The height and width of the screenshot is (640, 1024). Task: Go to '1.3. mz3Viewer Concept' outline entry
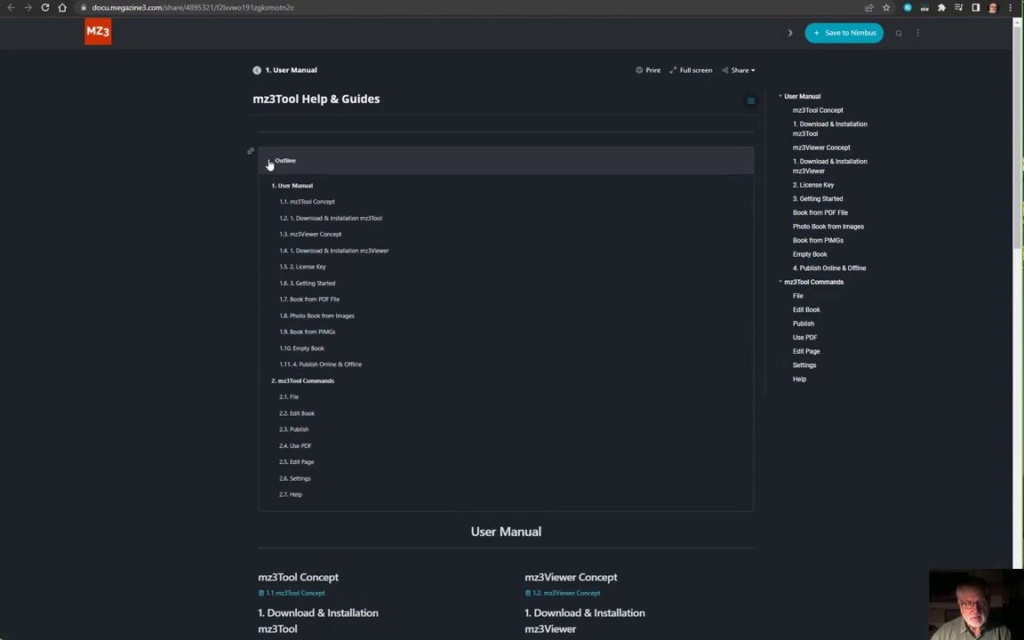click(x=310, y=234)
